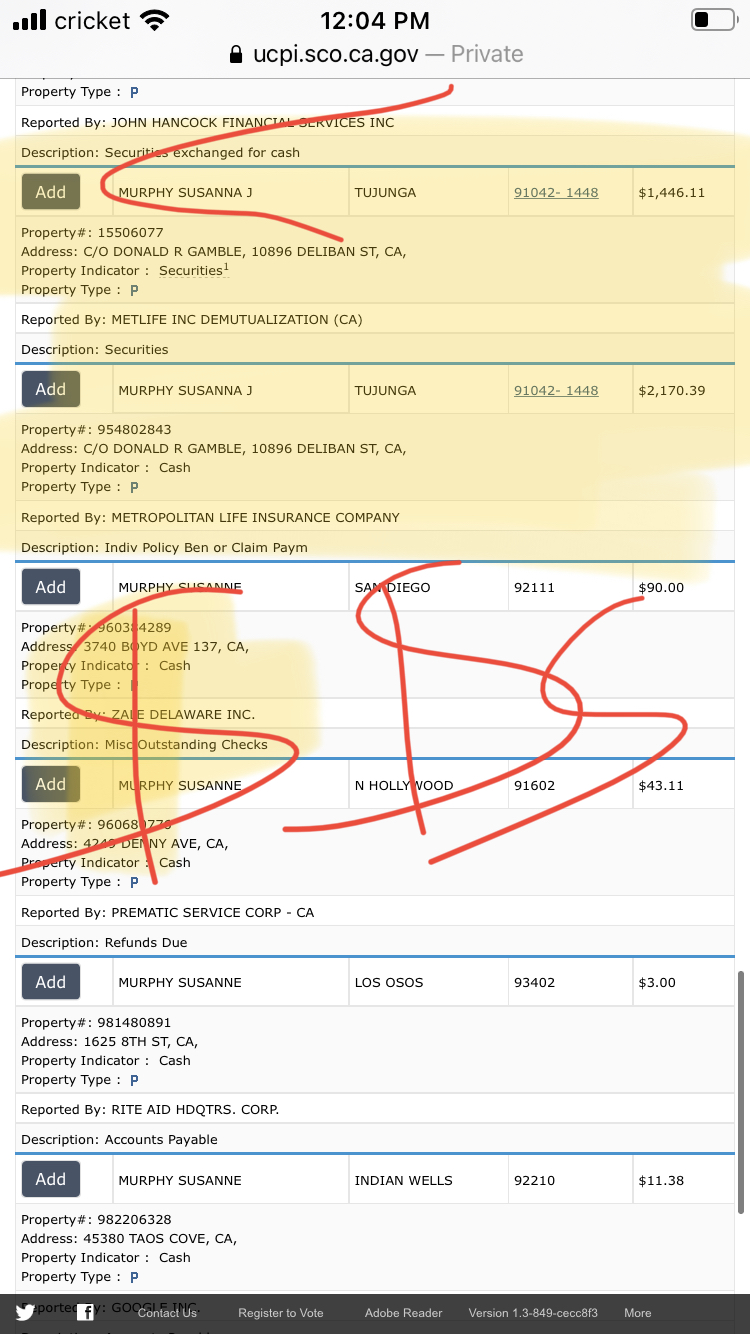Select TUJUNGA city in $1,446.11 row

pyautogui.click(x=385, y=192)
